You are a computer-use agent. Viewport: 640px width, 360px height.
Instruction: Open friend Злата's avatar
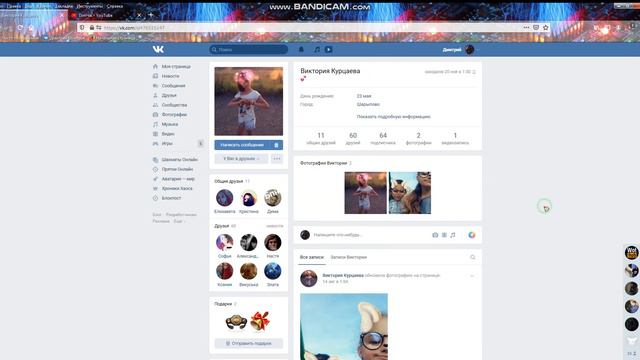(273, 271)
